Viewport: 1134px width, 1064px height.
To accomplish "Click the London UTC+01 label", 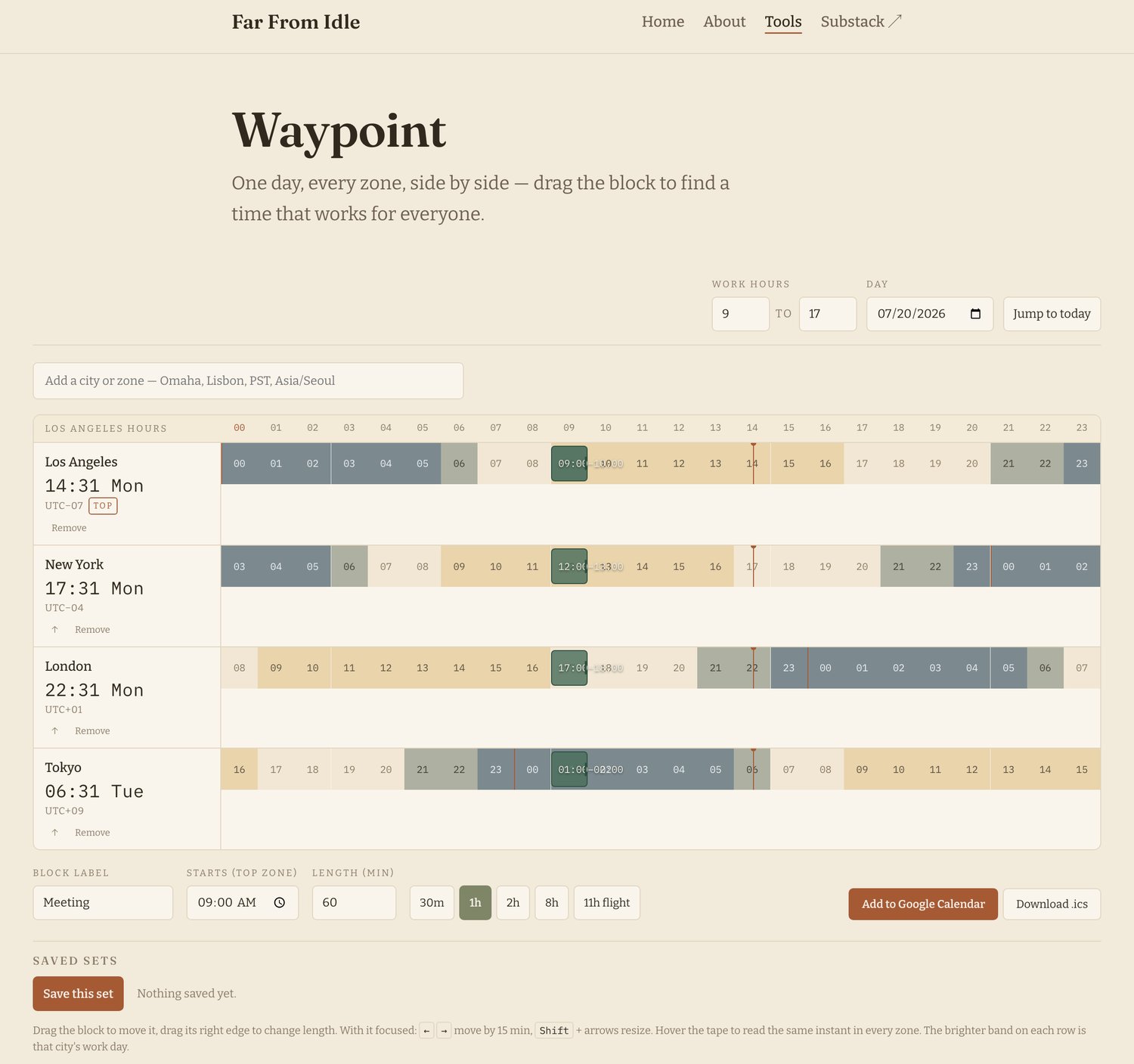I will click(x=64, y=709).
